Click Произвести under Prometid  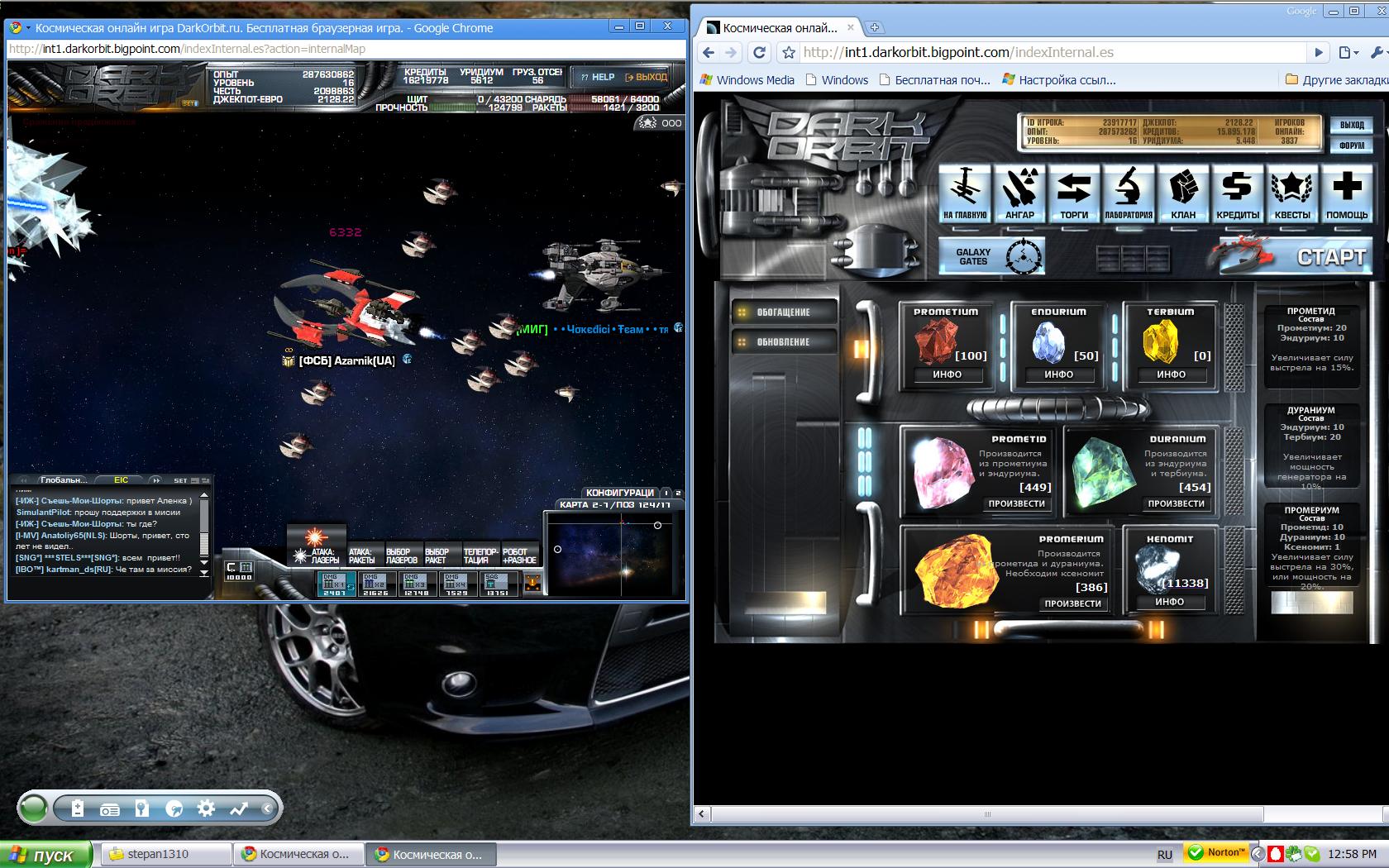tap(1016, 503)
